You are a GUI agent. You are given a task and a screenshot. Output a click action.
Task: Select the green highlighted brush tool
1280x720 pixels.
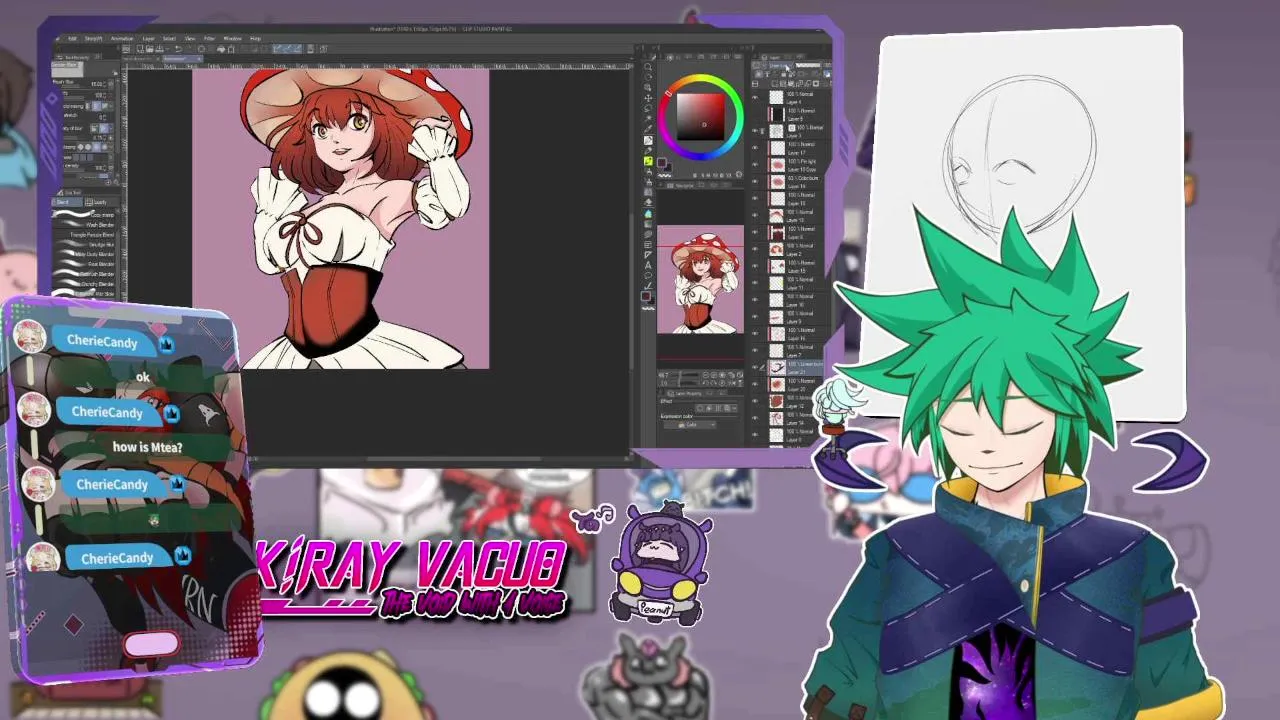[648, 161]
